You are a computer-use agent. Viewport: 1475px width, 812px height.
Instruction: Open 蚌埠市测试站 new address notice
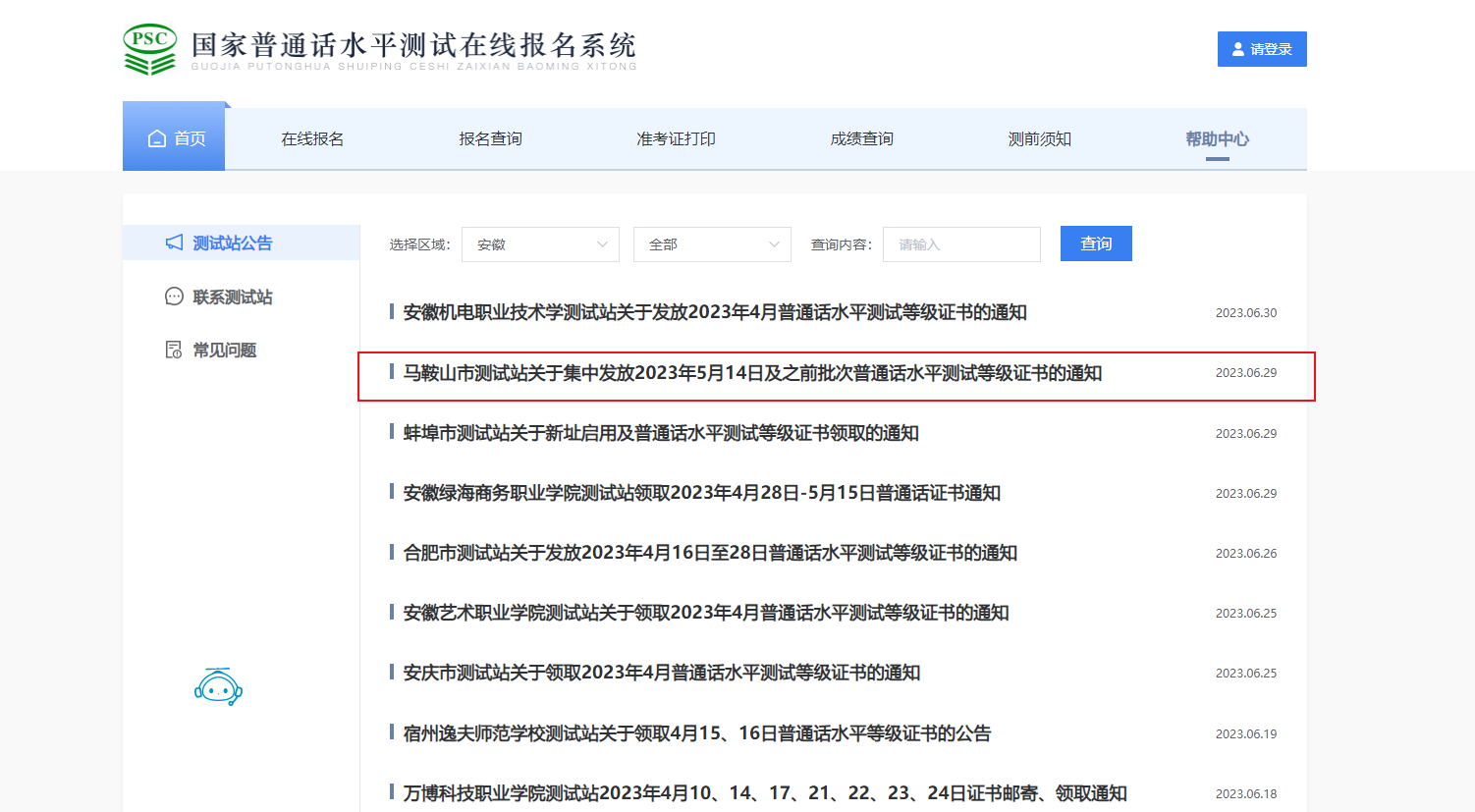click(661, 433)
